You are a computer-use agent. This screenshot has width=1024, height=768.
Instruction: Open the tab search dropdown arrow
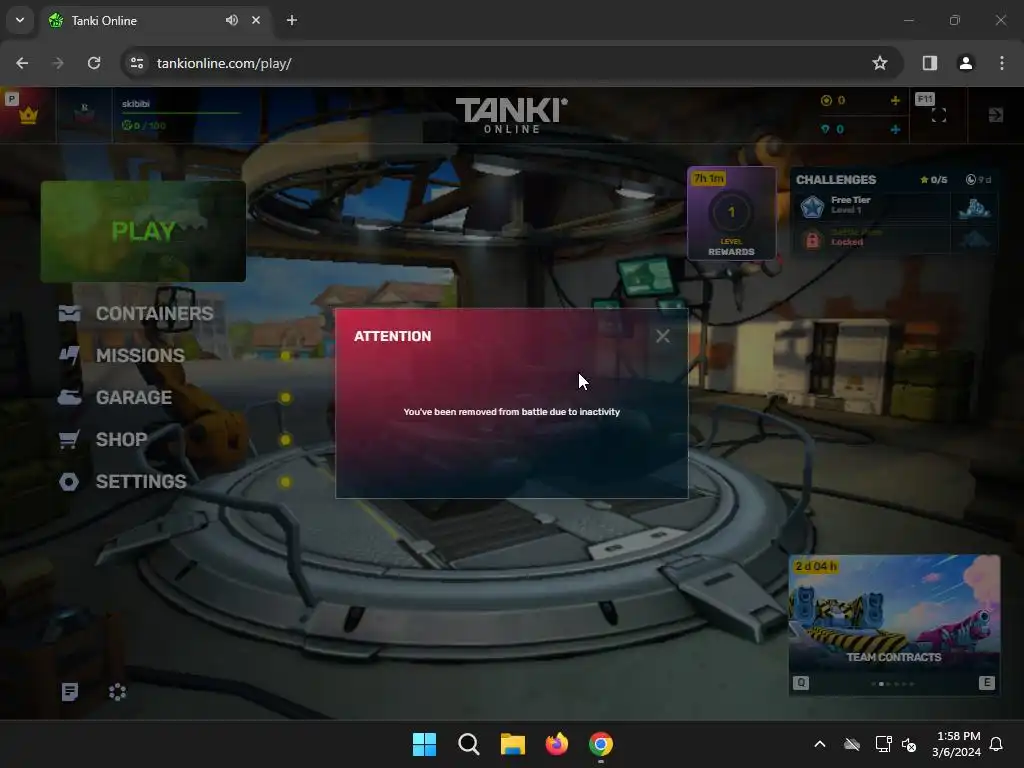click(20, 20)
